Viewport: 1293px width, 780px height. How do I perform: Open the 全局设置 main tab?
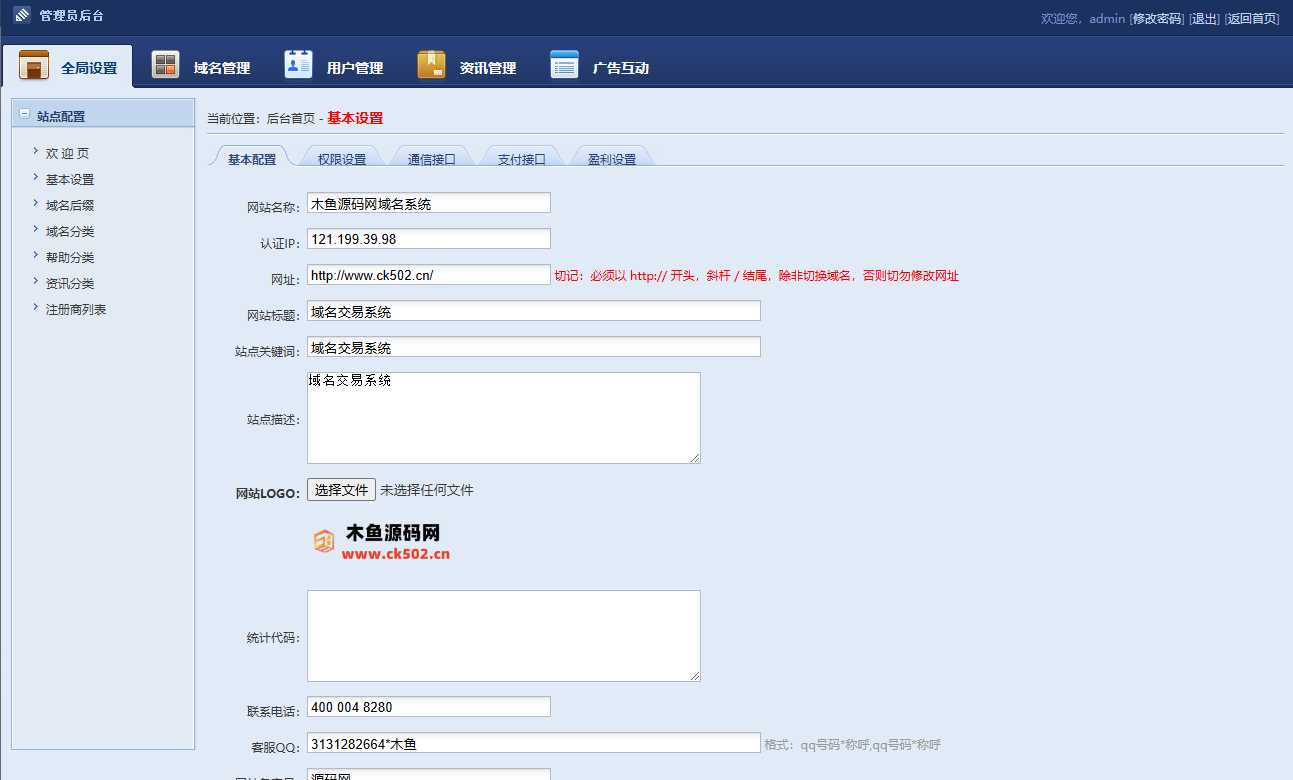(68, 66)
